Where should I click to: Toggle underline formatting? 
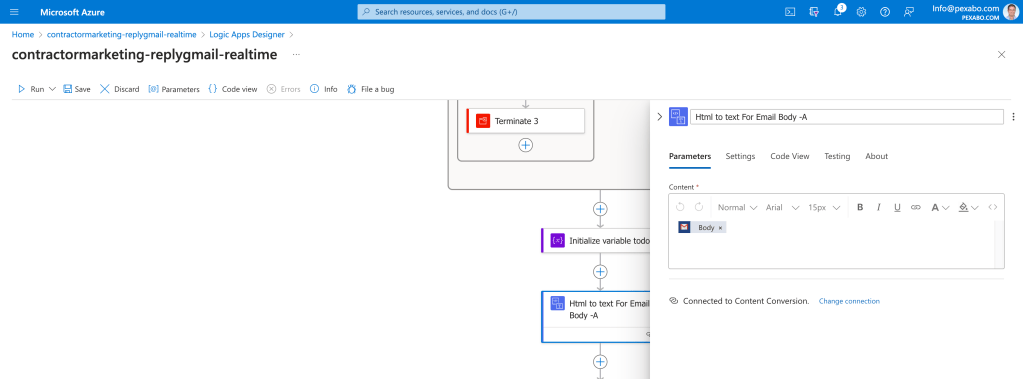[x=897, y=207]
